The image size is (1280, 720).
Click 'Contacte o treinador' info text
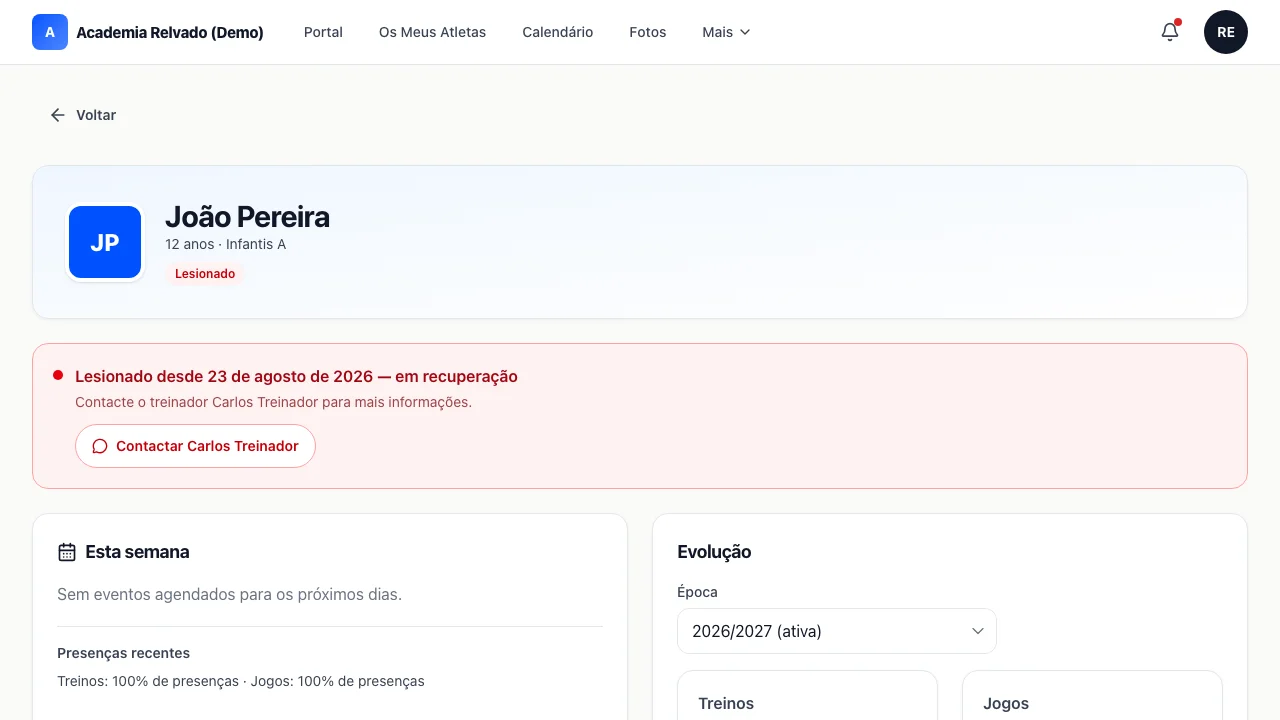(x=273, y=402)
